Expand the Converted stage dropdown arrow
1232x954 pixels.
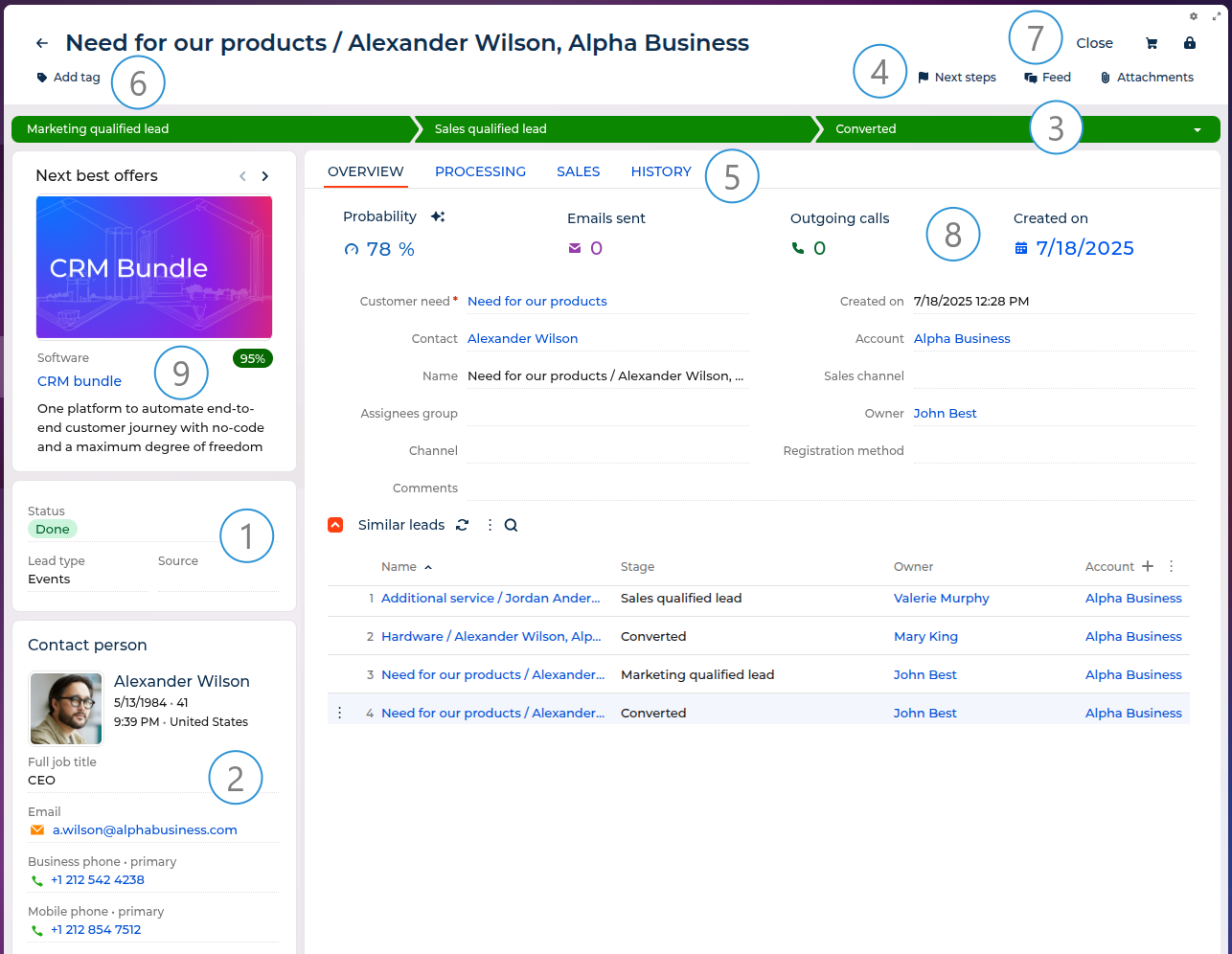pyautogui.click(x=1198, y=129)
